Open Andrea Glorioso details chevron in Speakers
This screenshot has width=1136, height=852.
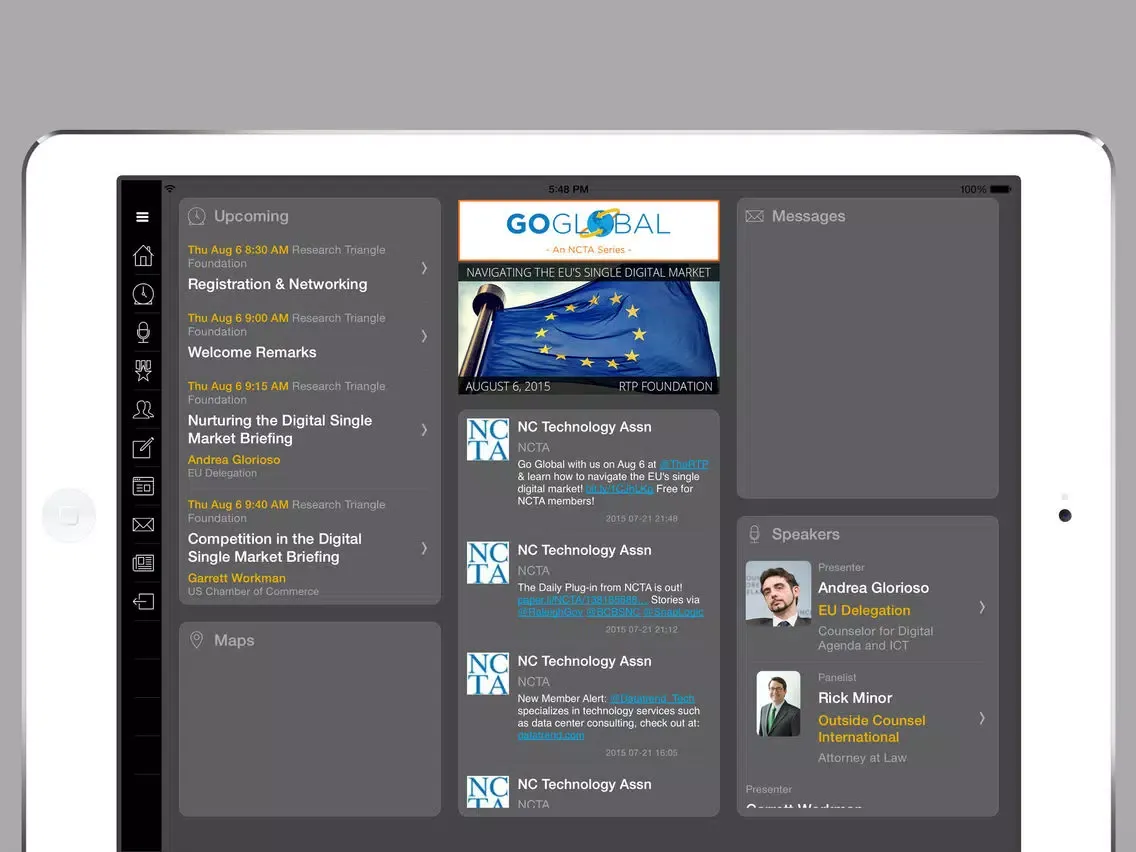click(x=982, y=607)
